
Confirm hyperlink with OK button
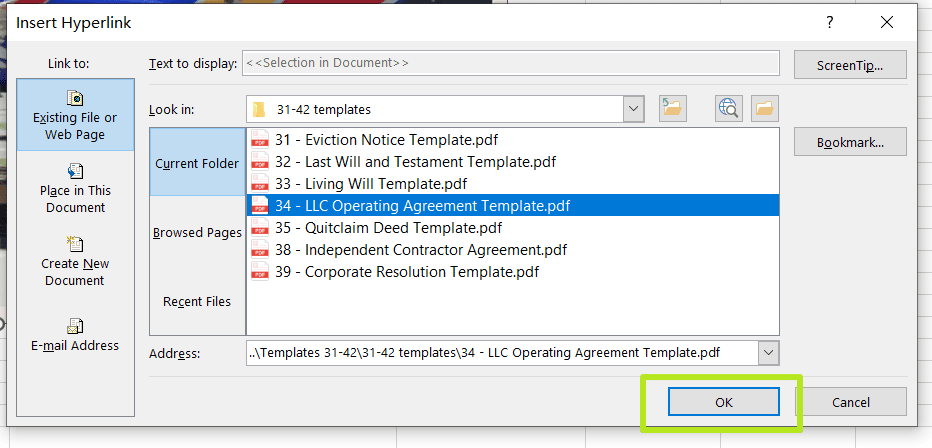point(723,402)
